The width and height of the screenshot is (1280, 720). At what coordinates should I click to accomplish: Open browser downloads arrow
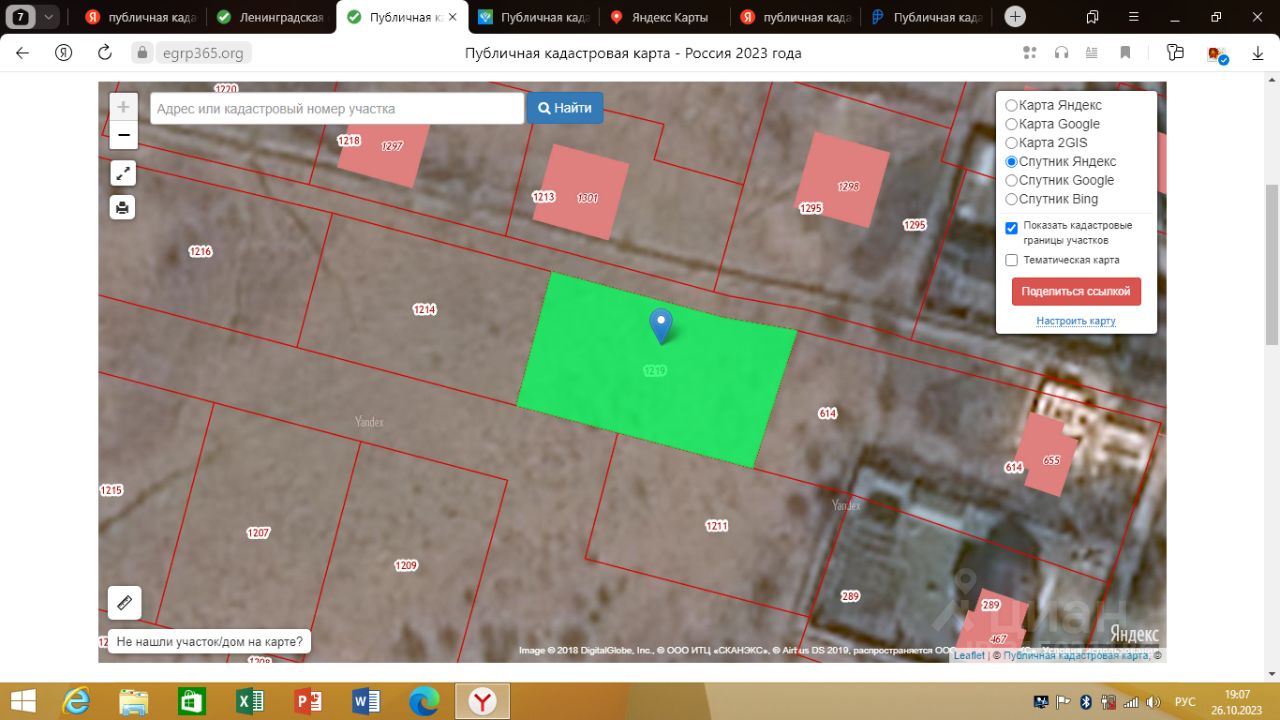point(1258,53)
